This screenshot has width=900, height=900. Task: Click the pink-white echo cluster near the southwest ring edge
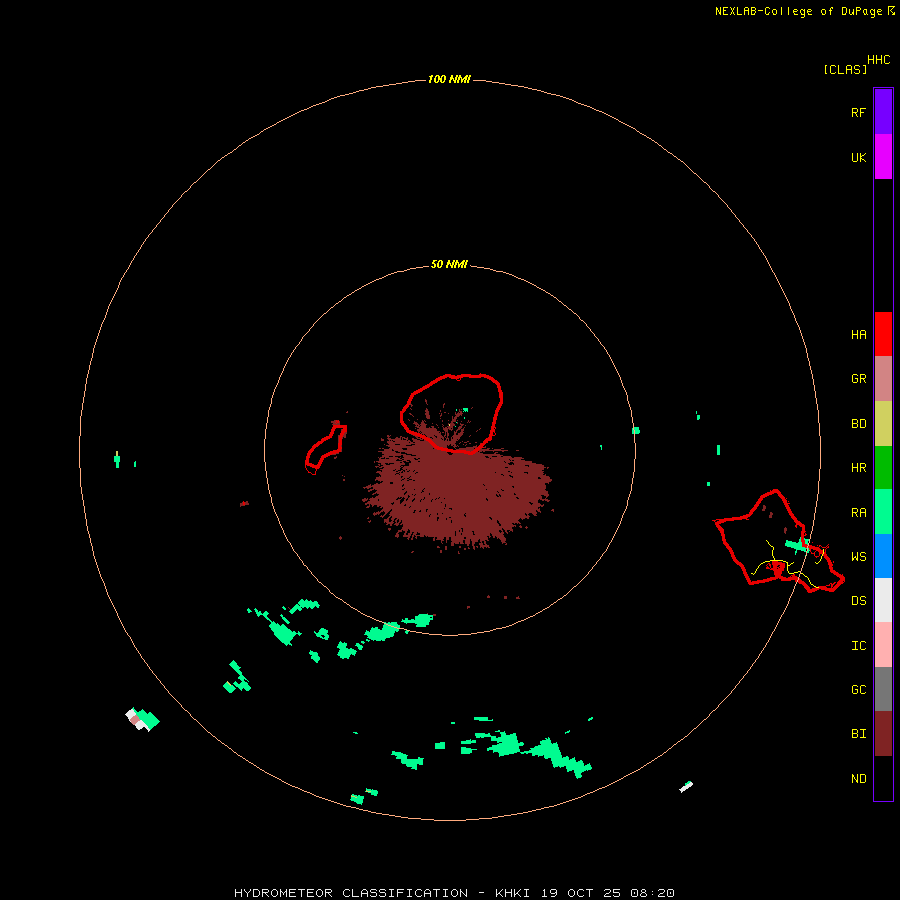click(x=142, y=719)
